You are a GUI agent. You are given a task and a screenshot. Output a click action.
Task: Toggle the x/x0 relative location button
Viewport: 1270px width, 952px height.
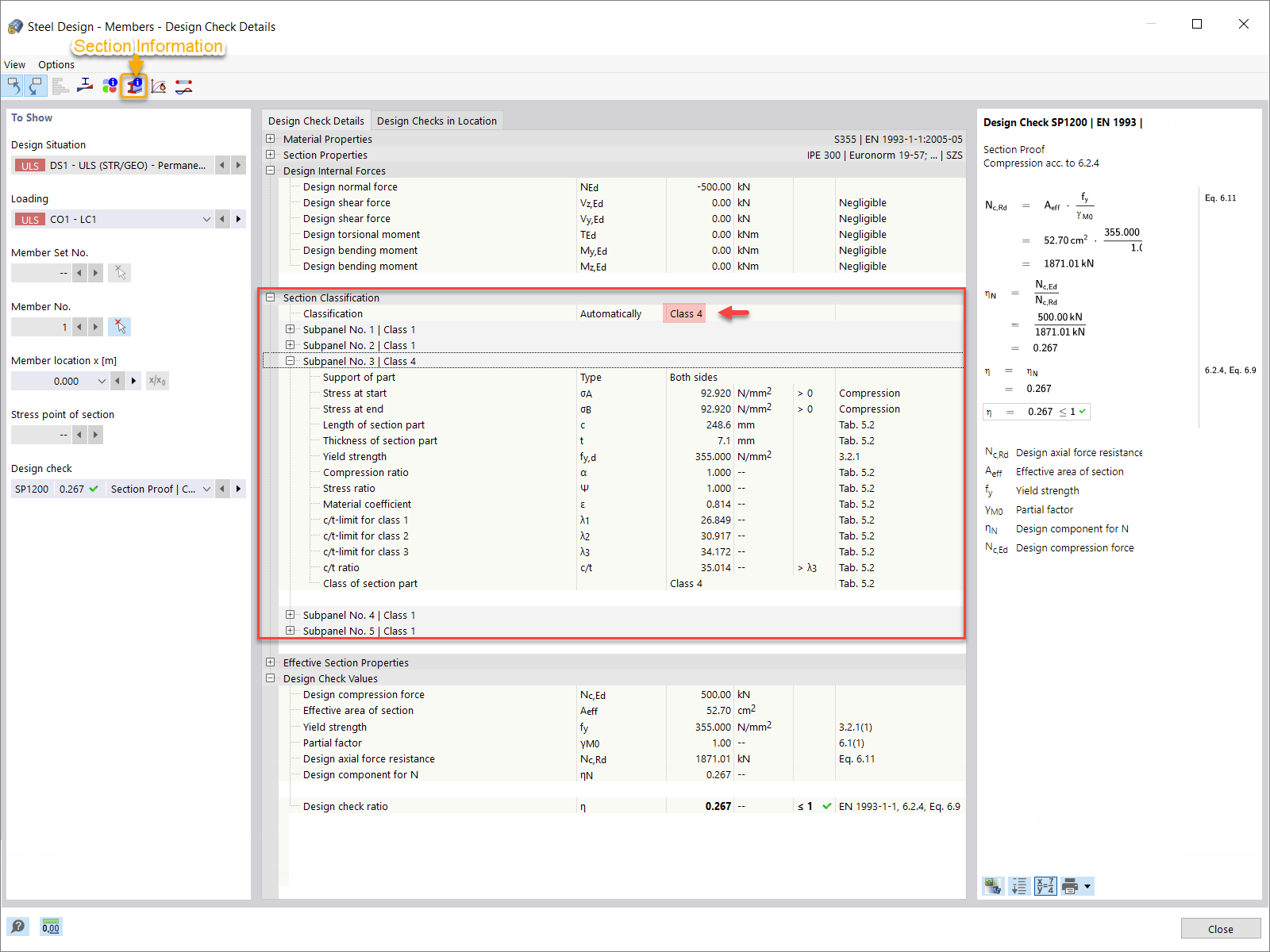(157, 381)
